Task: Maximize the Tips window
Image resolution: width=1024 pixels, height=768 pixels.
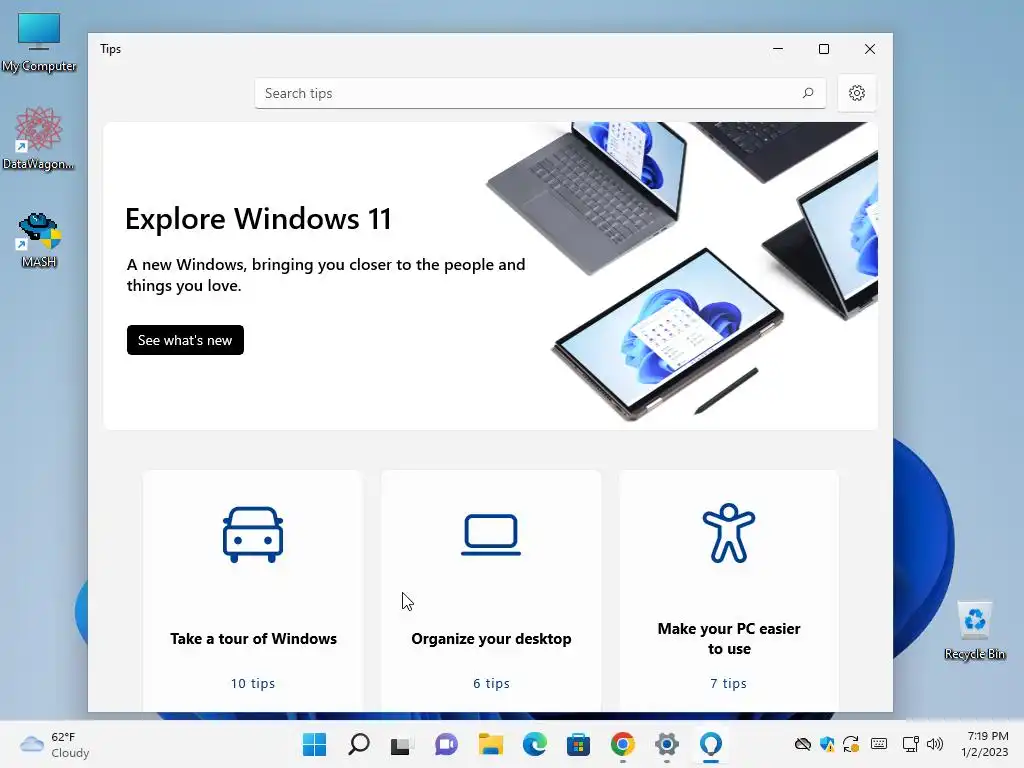Action: (824, 49)
